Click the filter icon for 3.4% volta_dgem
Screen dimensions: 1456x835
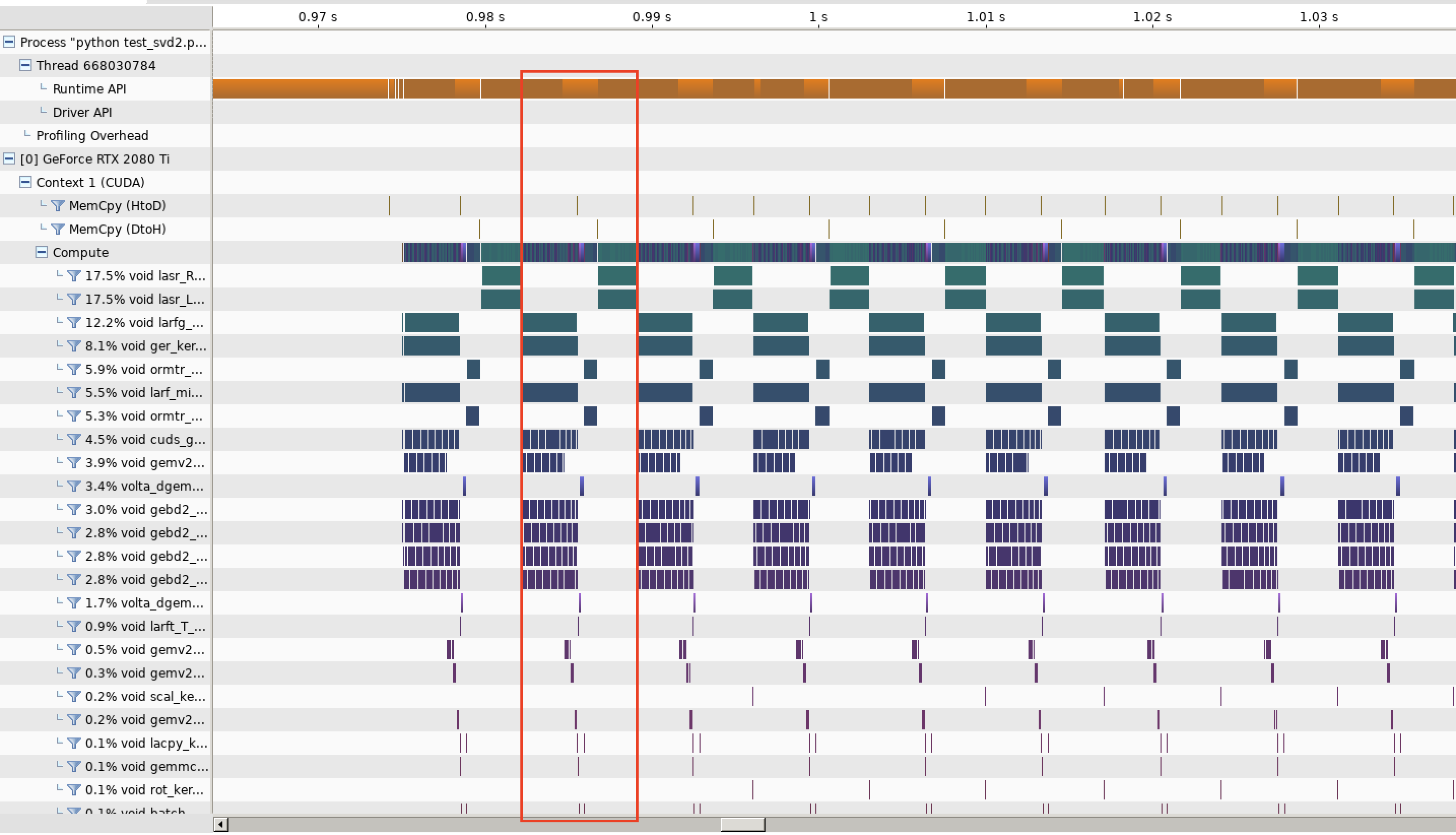pyautogui.click(x=74, y=486)
